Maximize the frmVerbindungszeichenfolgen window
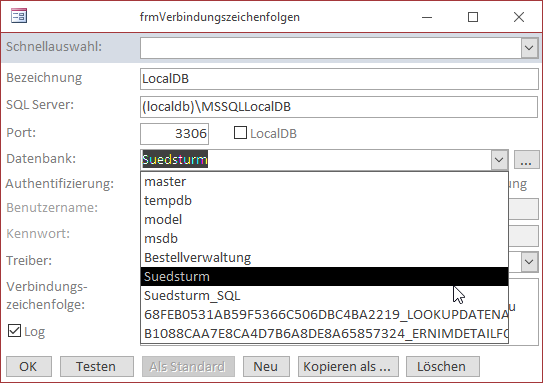The height and width of the screenshot is (383, 543). tap(473, 17)
